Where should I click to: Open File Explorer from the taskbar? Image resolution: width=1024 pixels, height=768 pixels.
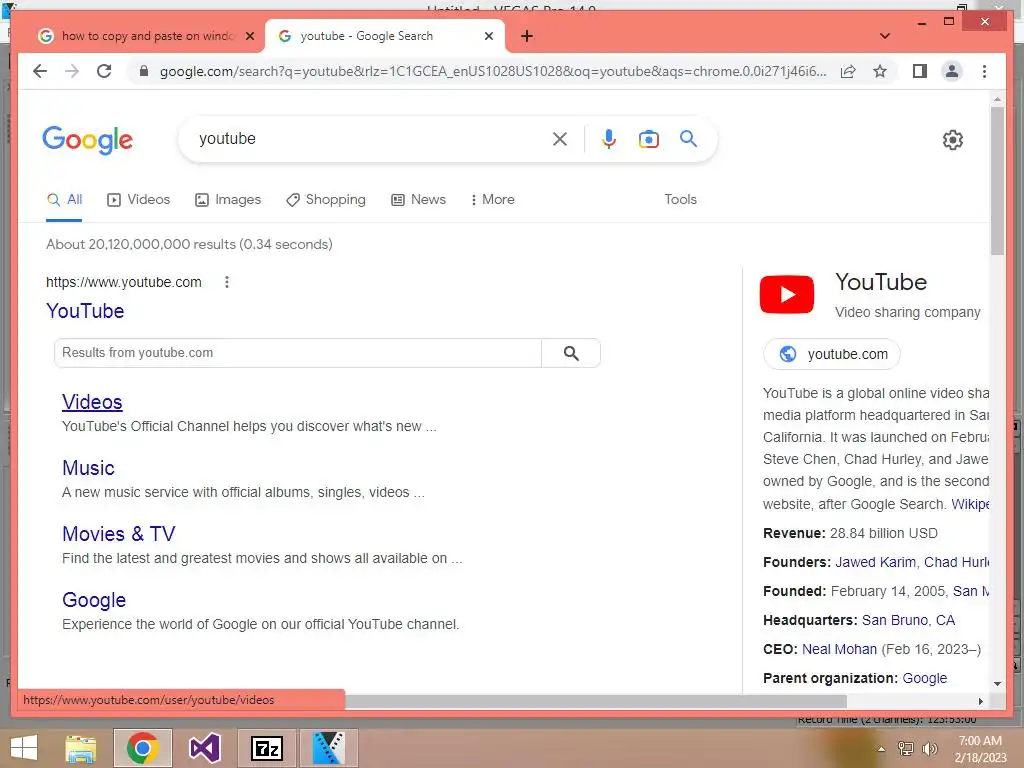pos(80,748)
